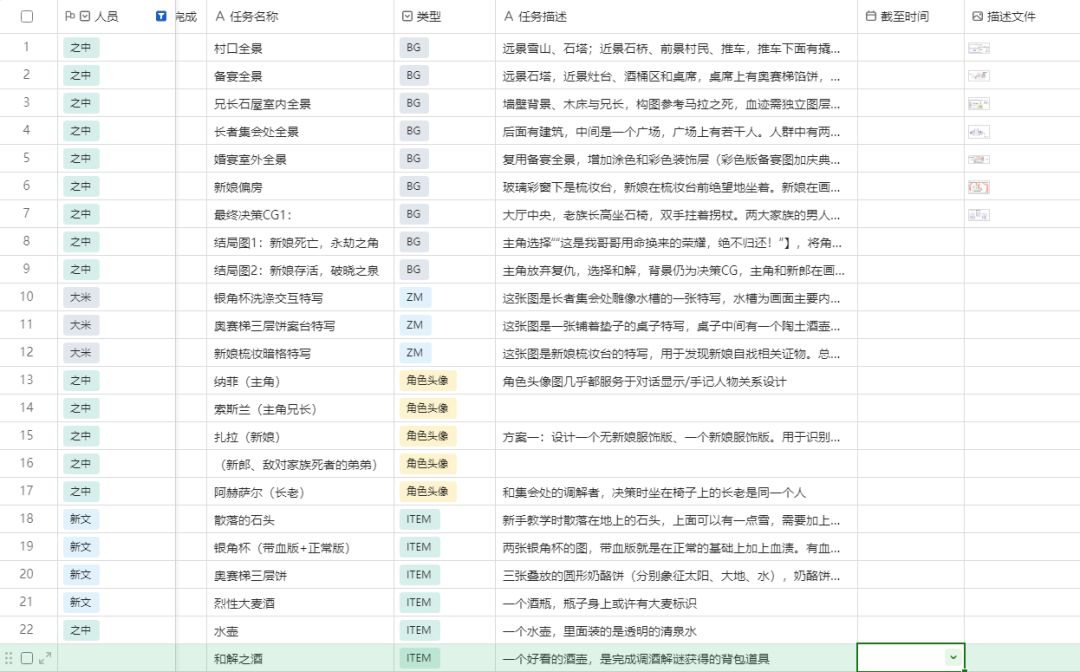
Task: Click the 之中 person tag for 水壶
Action: click(81, 630)
